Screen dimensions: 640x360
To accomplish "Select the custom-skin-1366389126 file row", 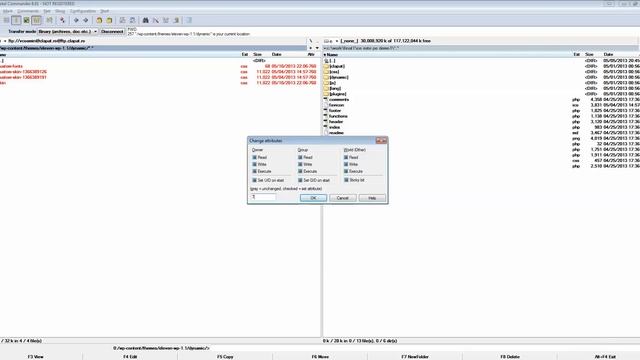I will point(159,71).
